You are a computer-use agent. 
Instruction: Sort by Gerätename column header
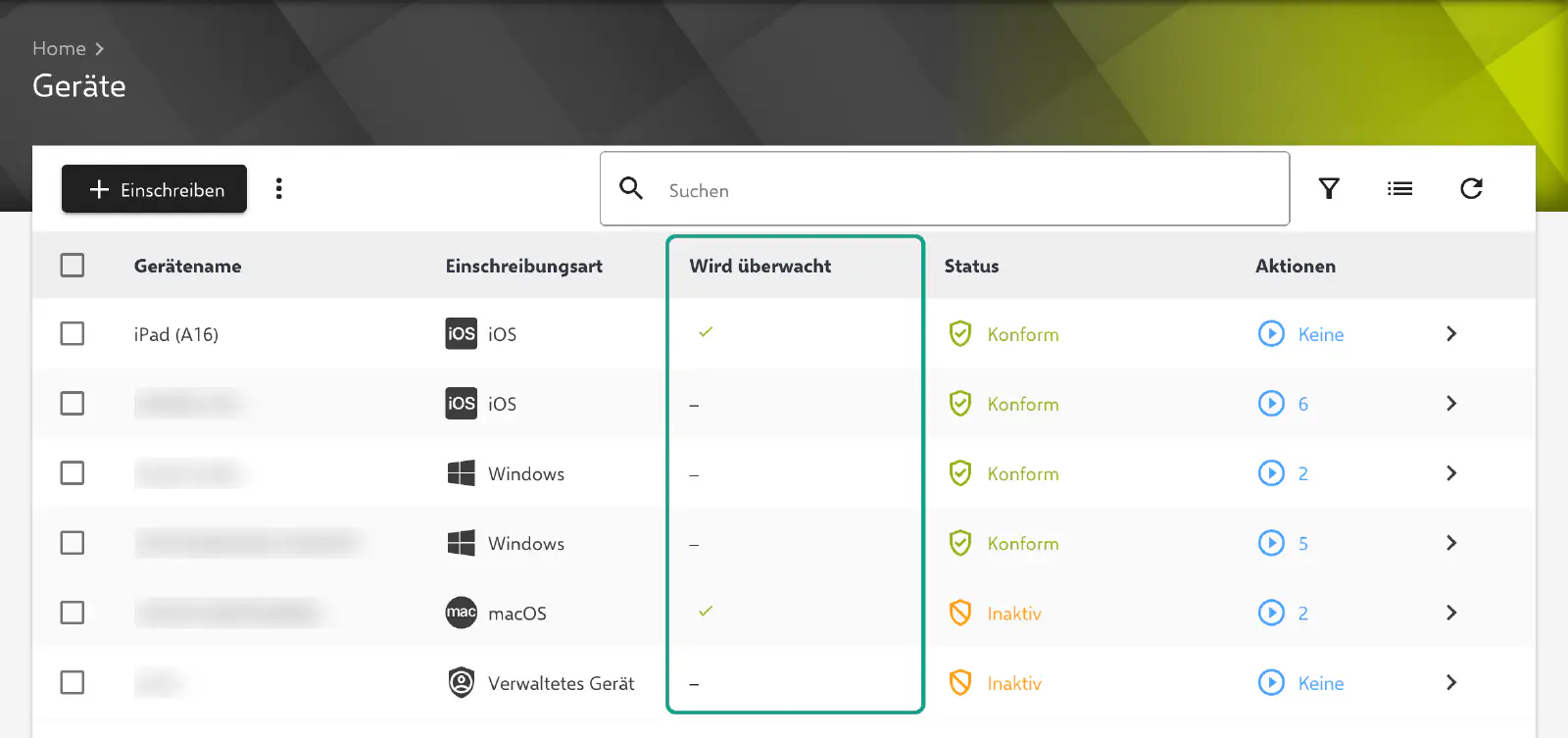(x=187, y=266)
